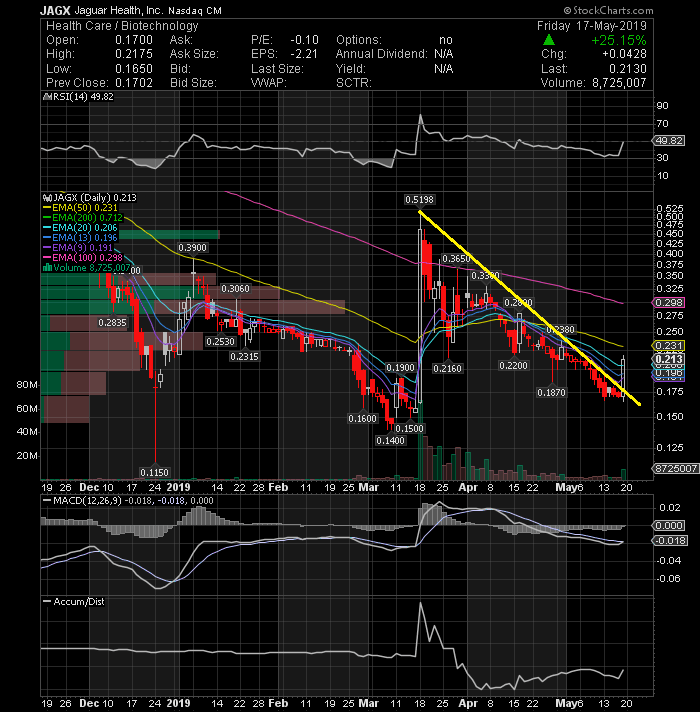Viewport: 700px width, 712px height.
Task: Click the 0.2835 price annotation
Action: point(113,322)
